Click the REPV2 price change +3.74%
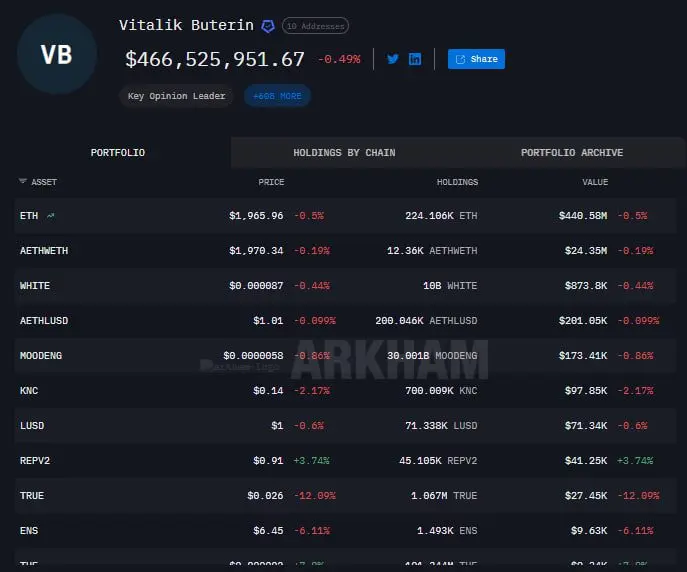 tap(312, 461)
